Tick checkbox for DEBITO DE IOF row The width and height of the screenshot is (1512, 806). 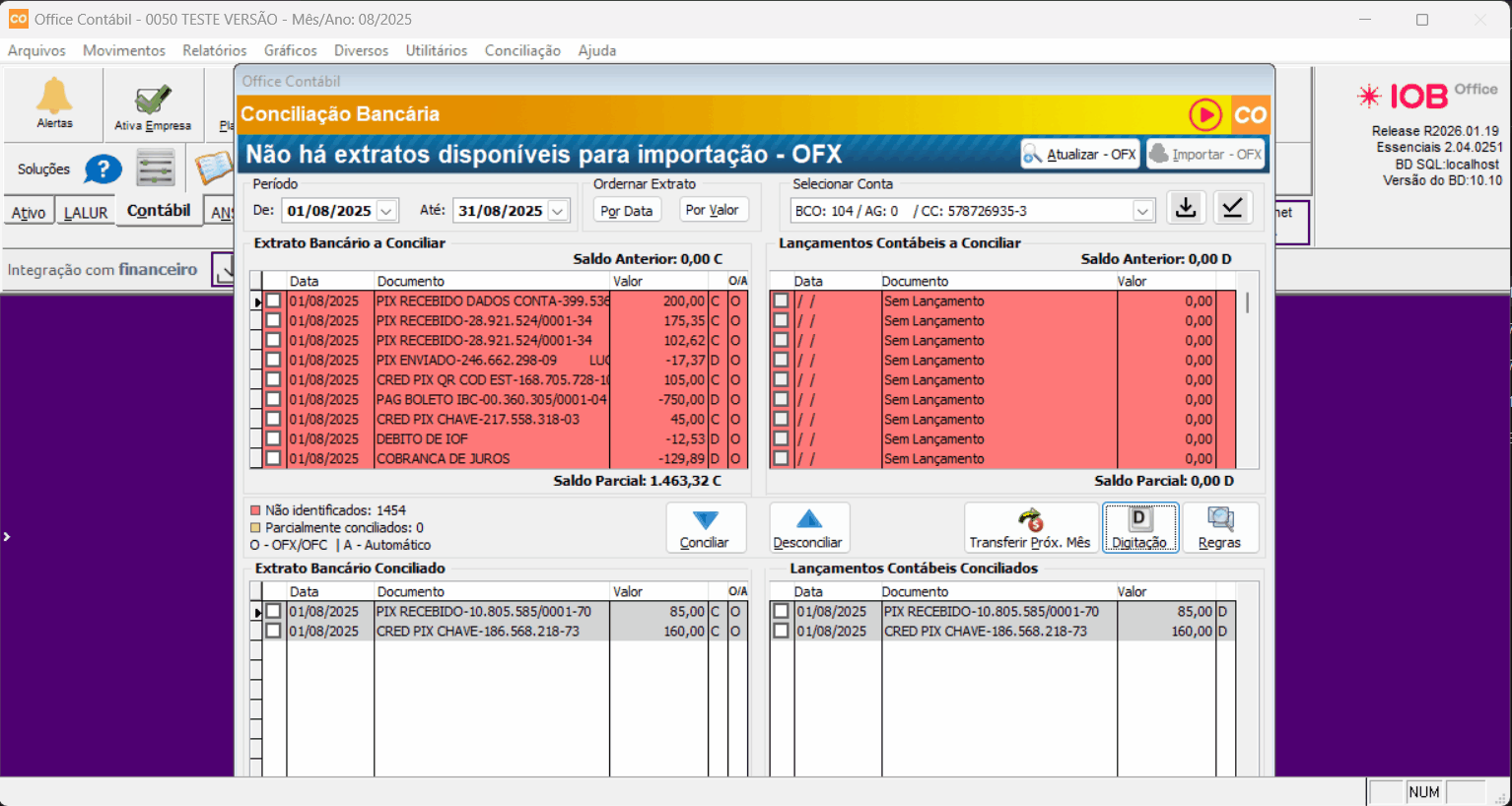pos(273,439)
